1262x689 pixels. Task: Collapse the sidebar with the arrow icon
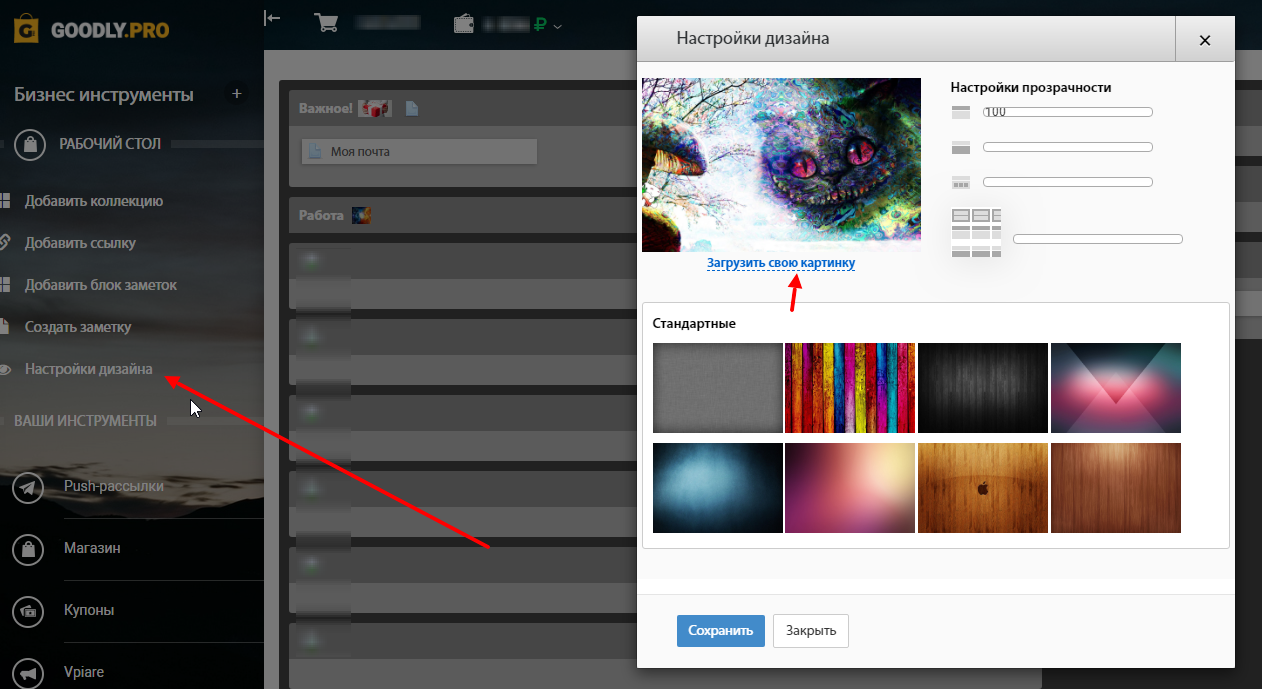coord(272,17)
